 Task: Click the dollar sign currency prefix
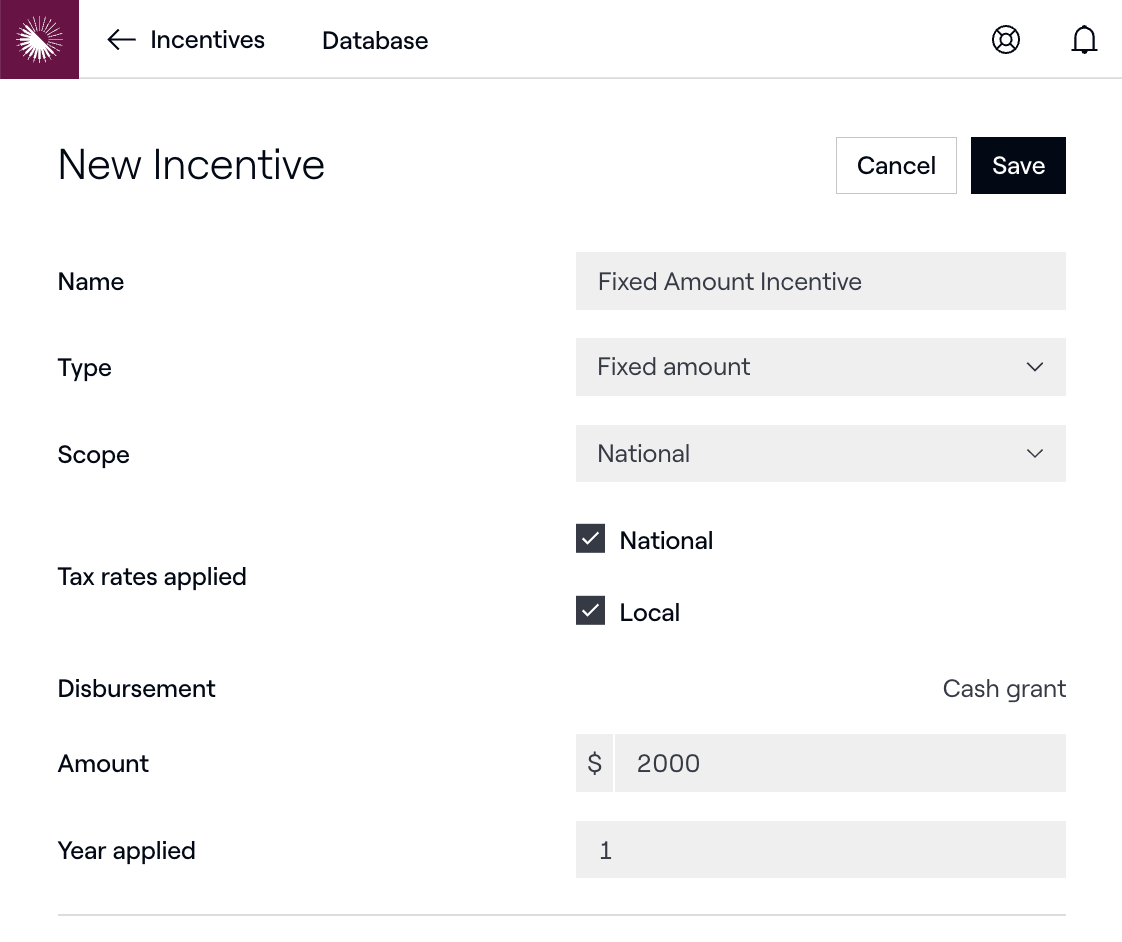tap(595, 764)
